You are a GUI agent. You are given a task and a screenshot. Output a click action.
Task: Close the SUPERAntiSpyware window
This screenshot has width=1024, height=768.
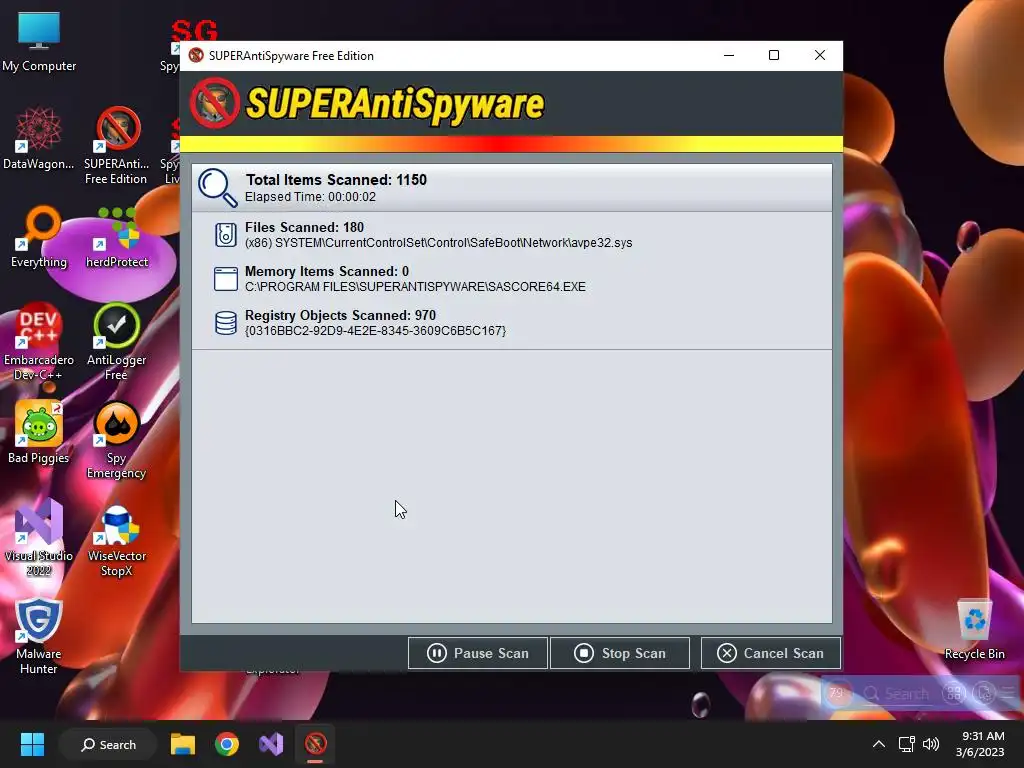click(820, 56)
